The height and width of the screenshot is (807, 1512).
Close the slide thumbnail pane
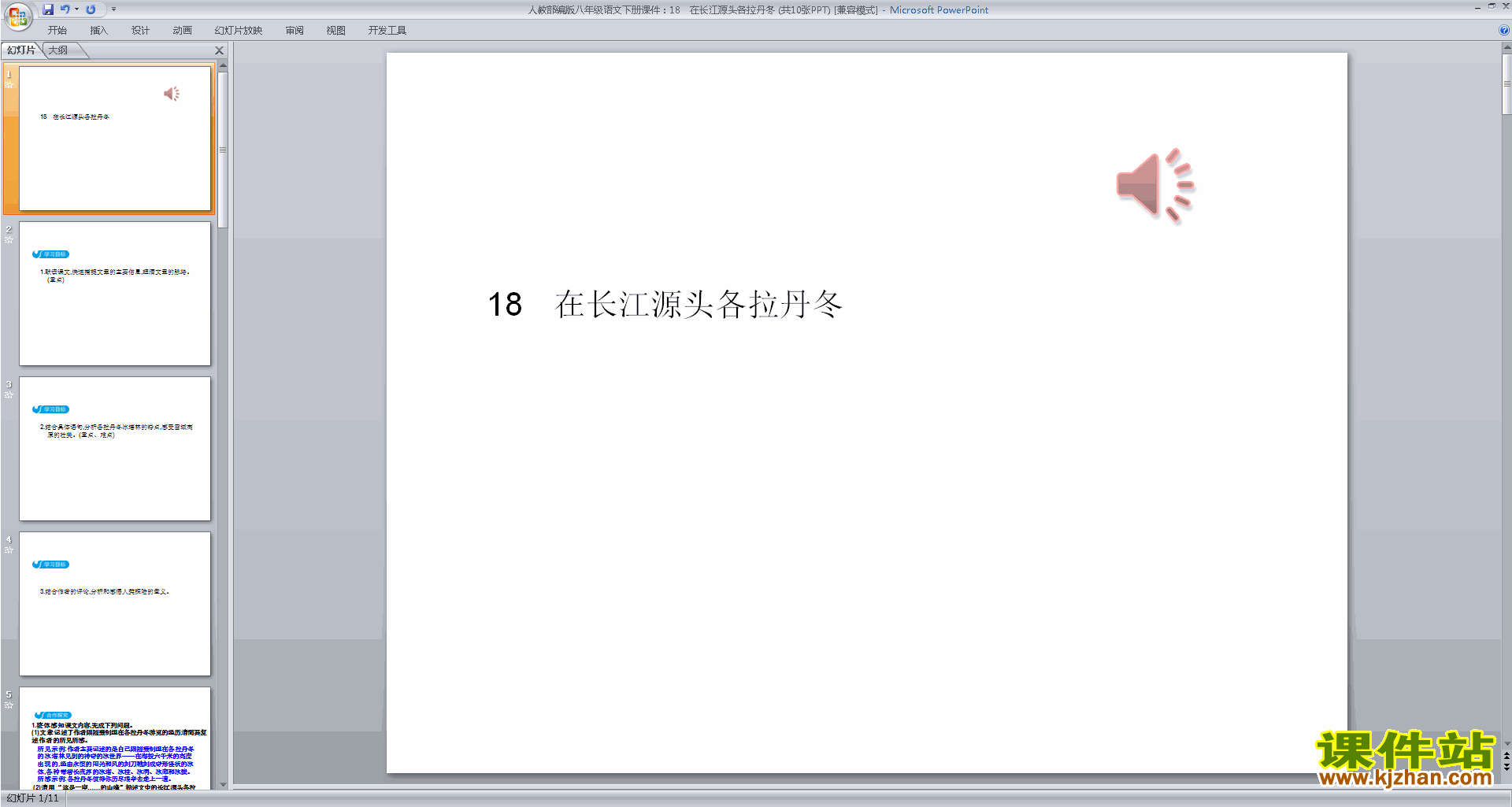tap(220, 50)
